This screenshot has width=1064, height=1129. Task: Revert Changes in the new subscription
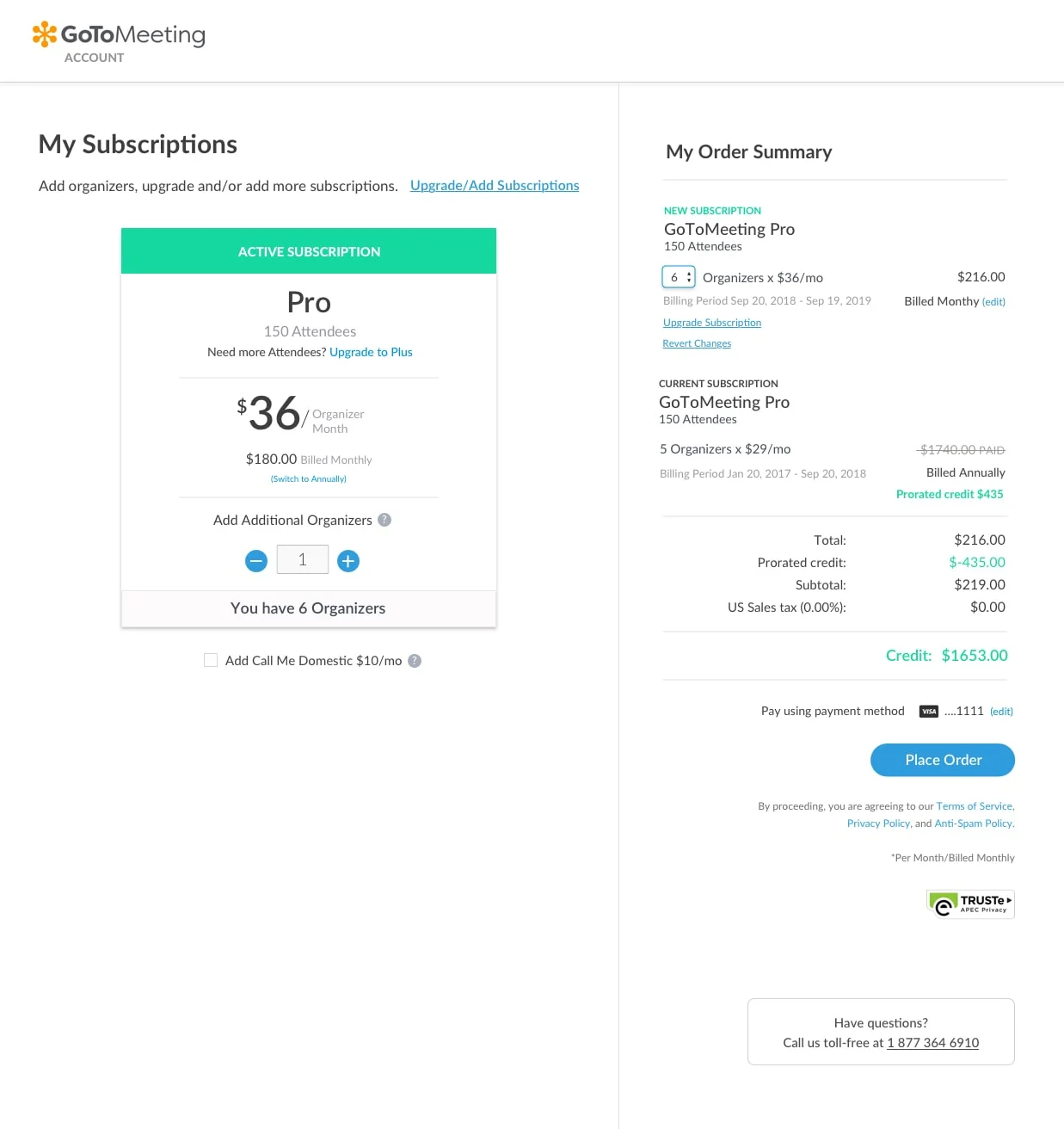pyautogui.click(x=697, y=343)
